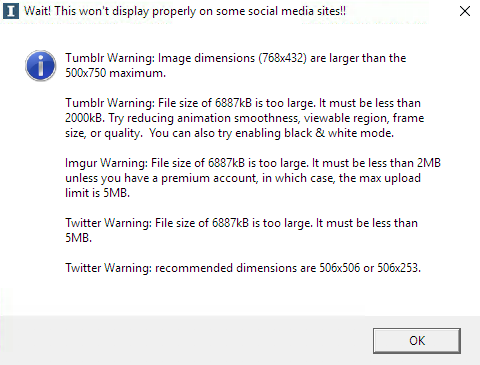
Task: Click the Twitter file size warning paragraph
Action: tap(241, 230)
